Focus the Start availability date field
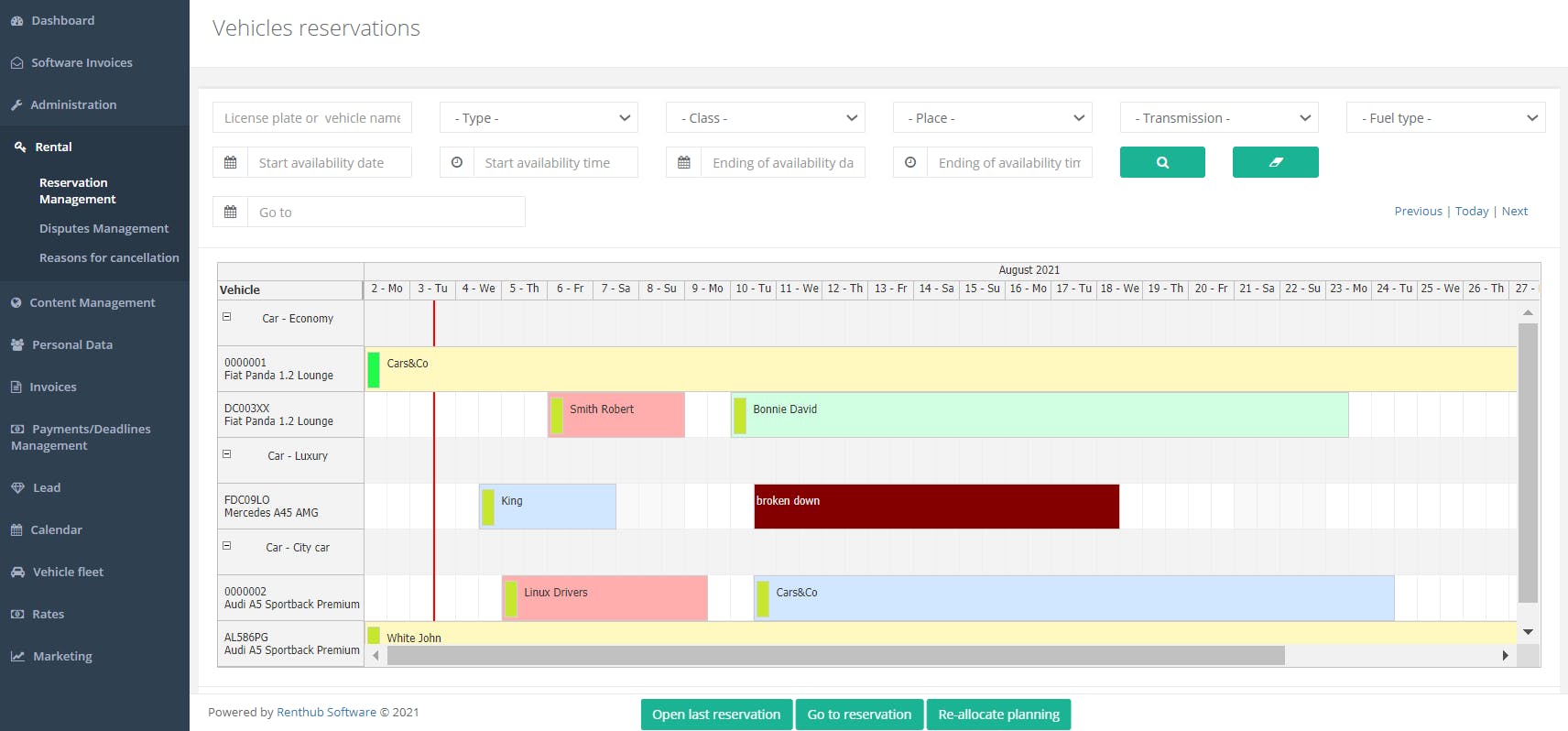Screen dimensions: 1568x731 [330, 162]
